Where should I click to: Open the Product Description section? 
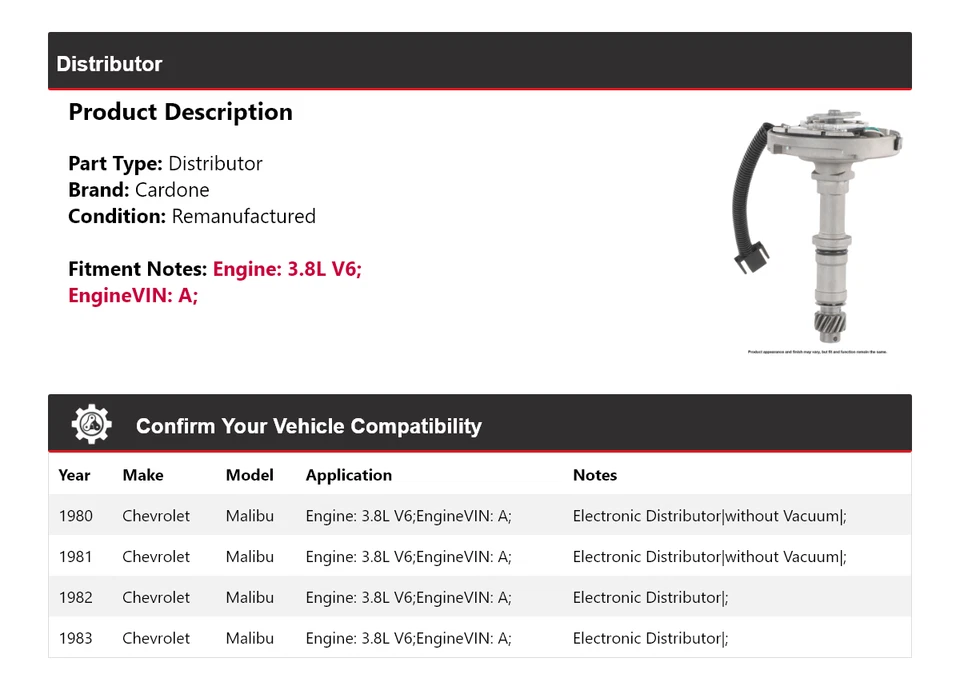click(x=180, y=112)
